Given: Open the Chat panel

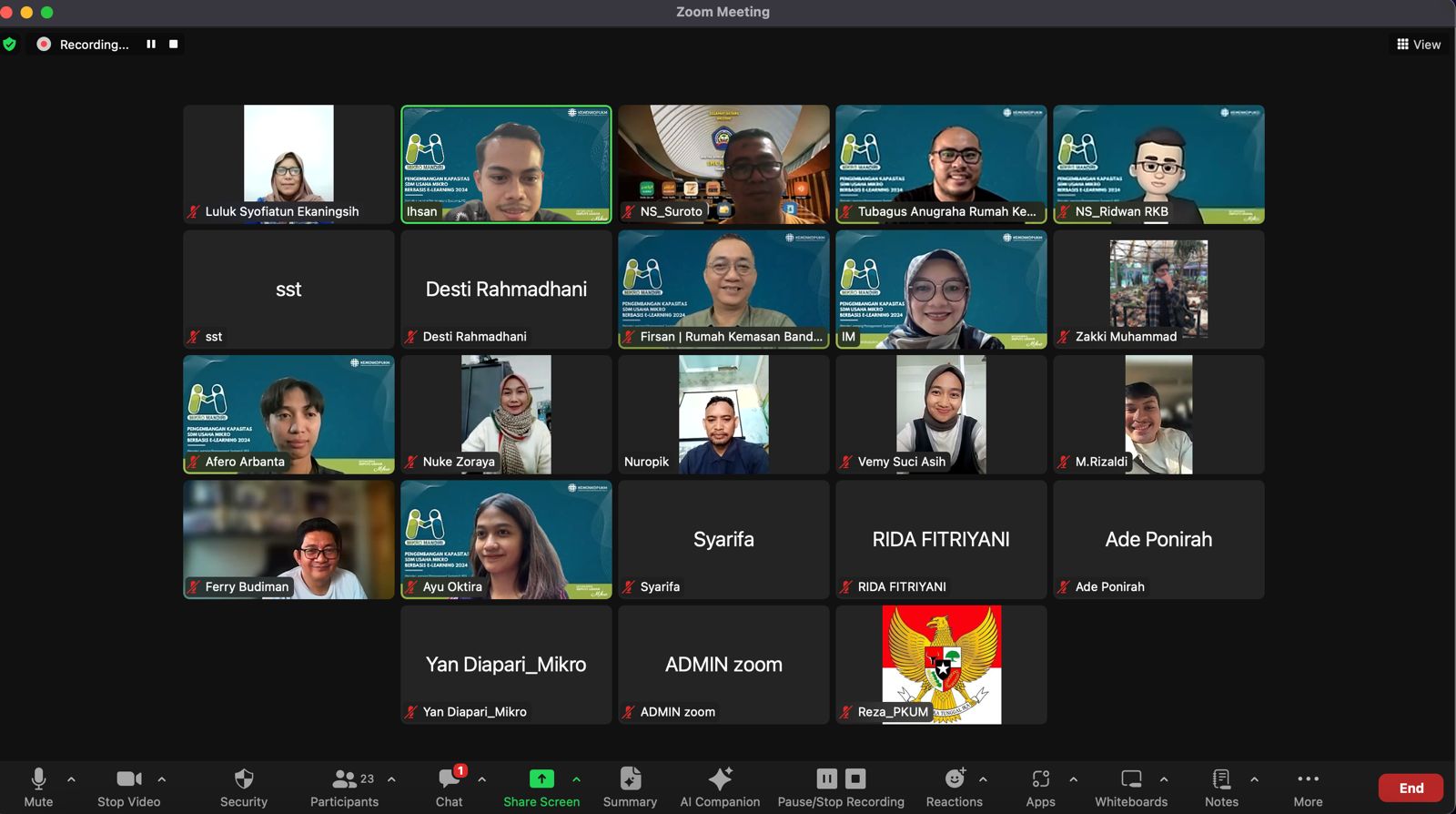Looking at the screenshot, I should click(449, 787).
